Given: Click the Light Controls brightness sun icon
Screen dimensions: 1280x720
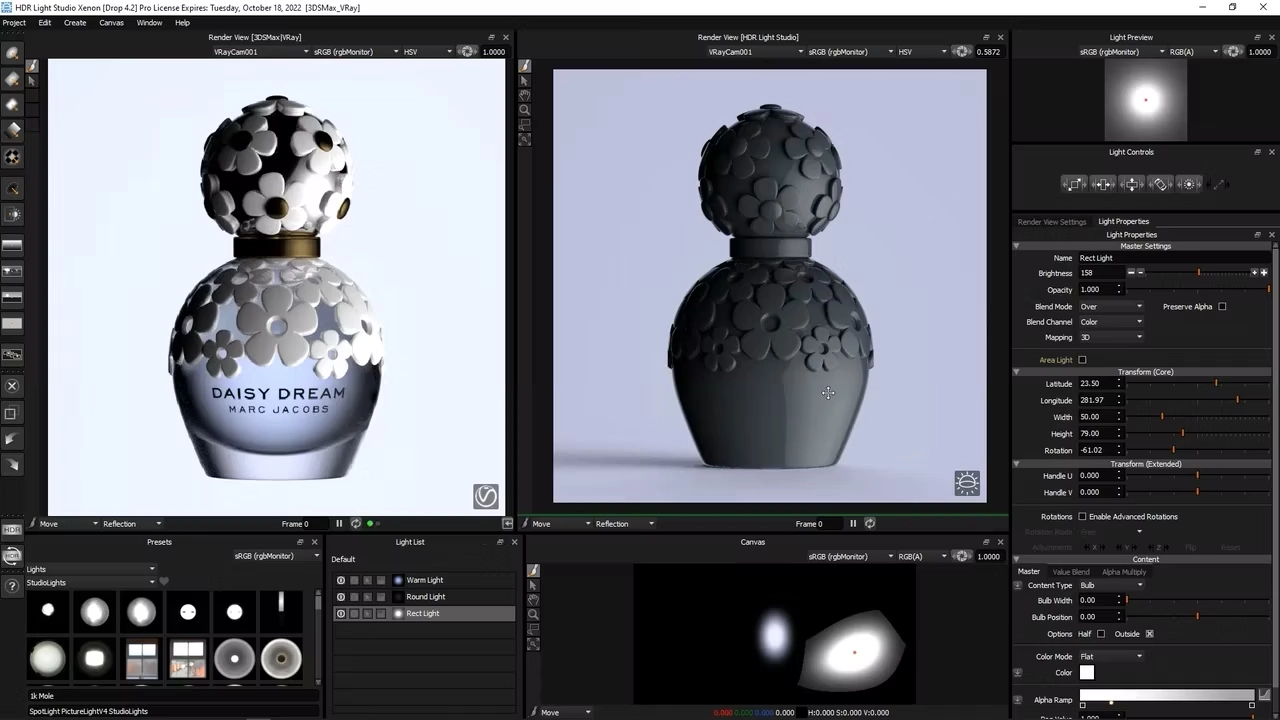Looking at the screenshot, I should [x=1189, y=184].
